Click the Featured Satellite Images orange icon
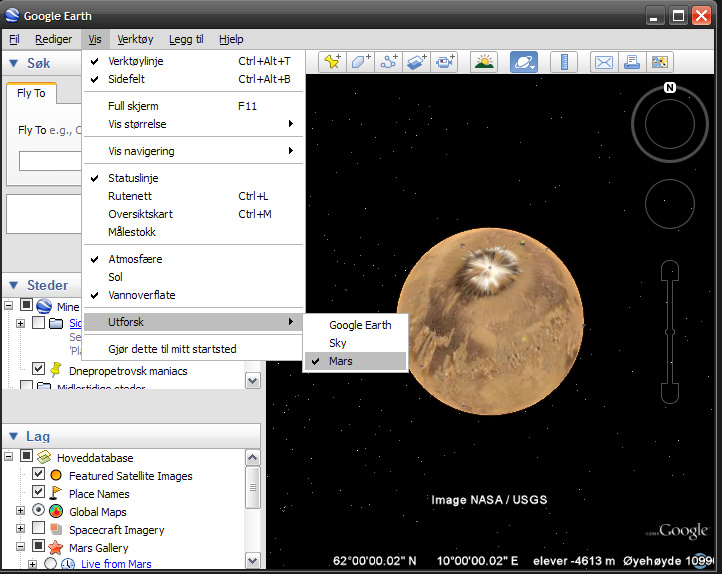722x574 pixels. coord(56,475)
